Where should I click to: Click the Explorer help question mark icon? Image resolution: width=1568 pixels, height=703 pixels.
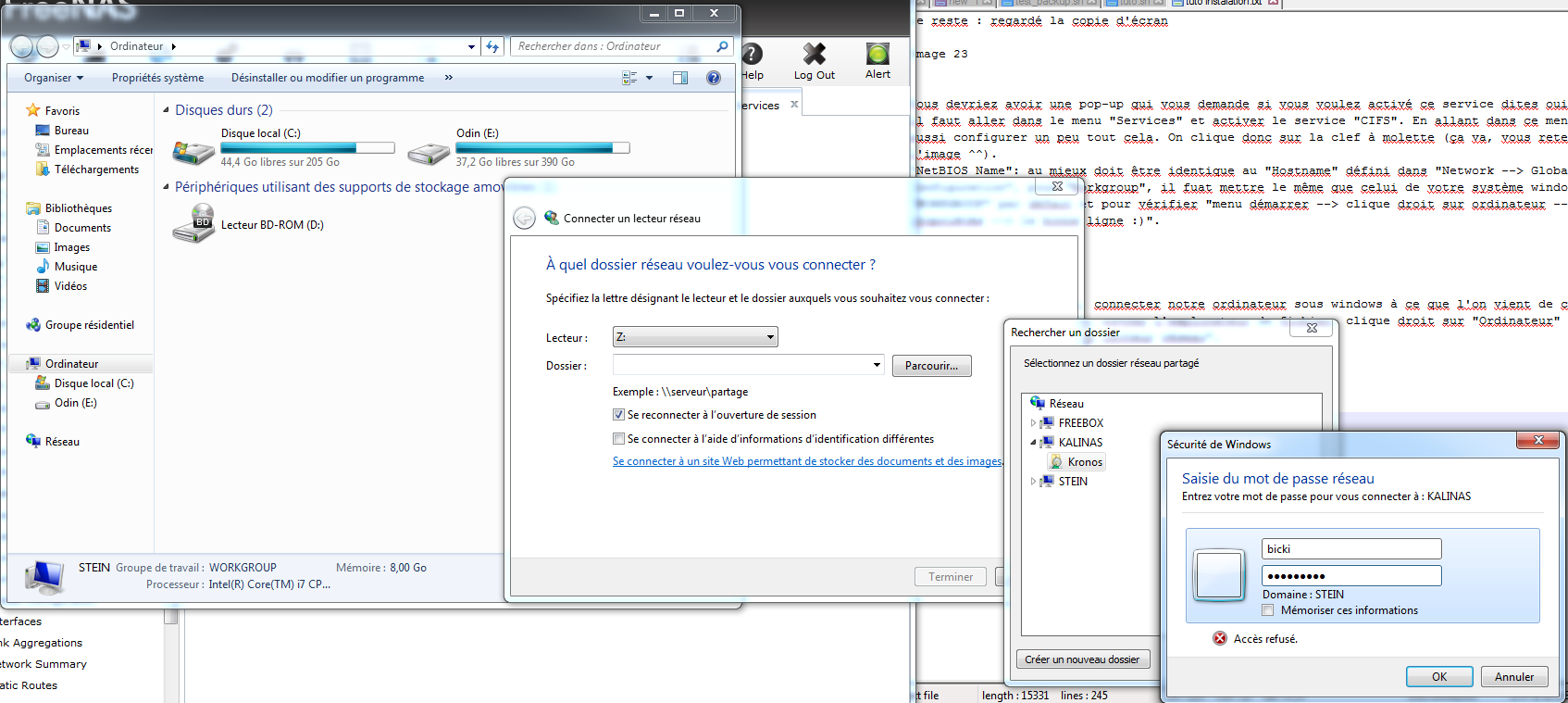tap(714, 78)
